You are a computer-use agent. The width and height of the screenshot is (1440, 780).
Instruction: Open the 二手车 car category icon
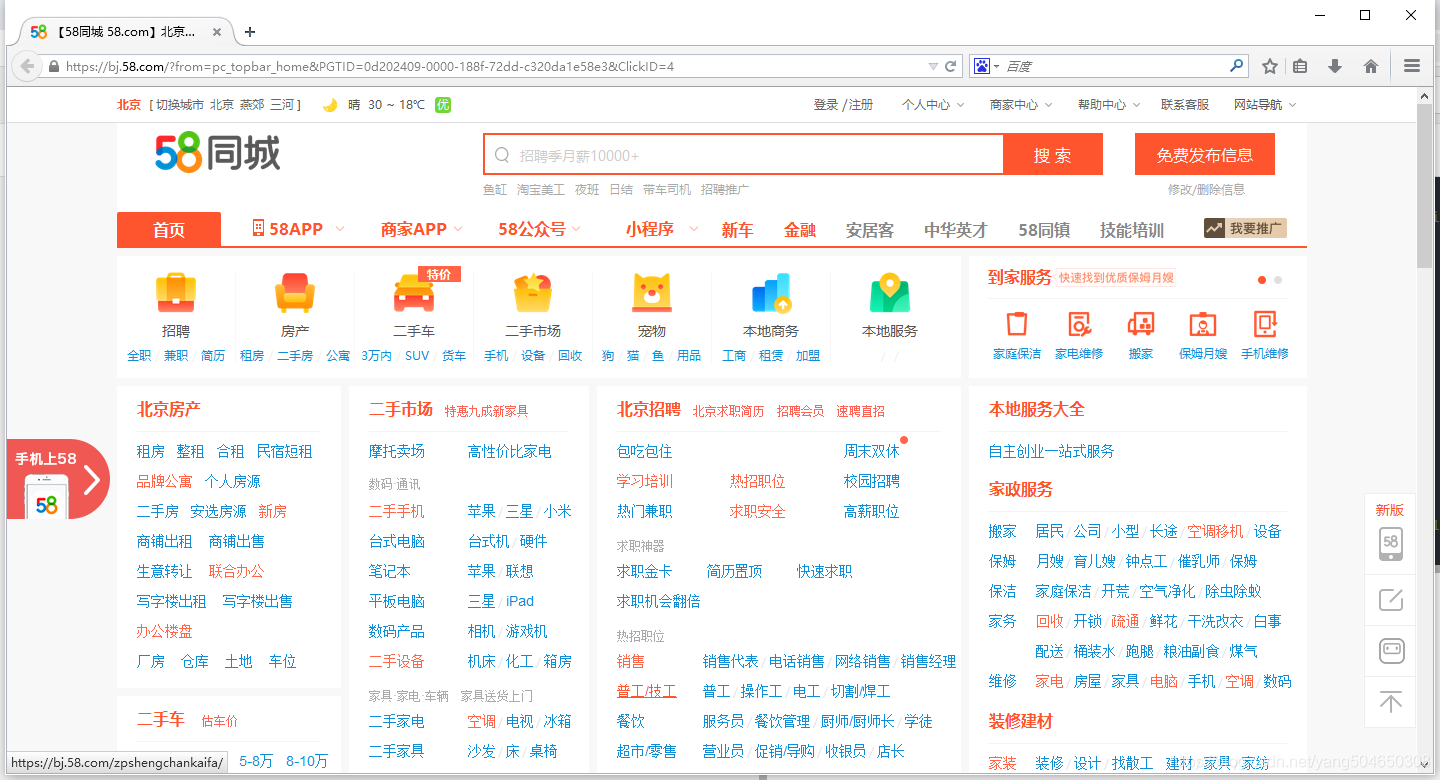point(414,293)
